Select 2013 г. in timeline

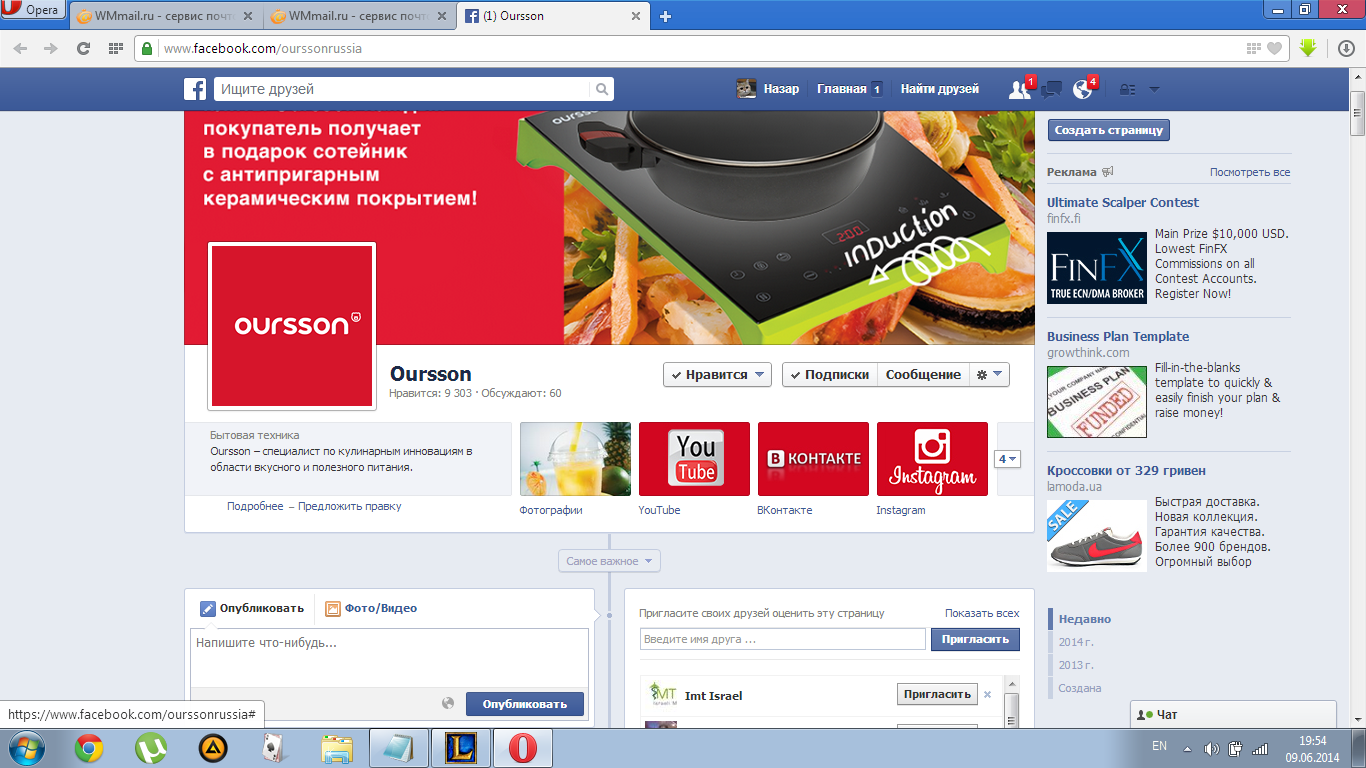(1077, 665)
